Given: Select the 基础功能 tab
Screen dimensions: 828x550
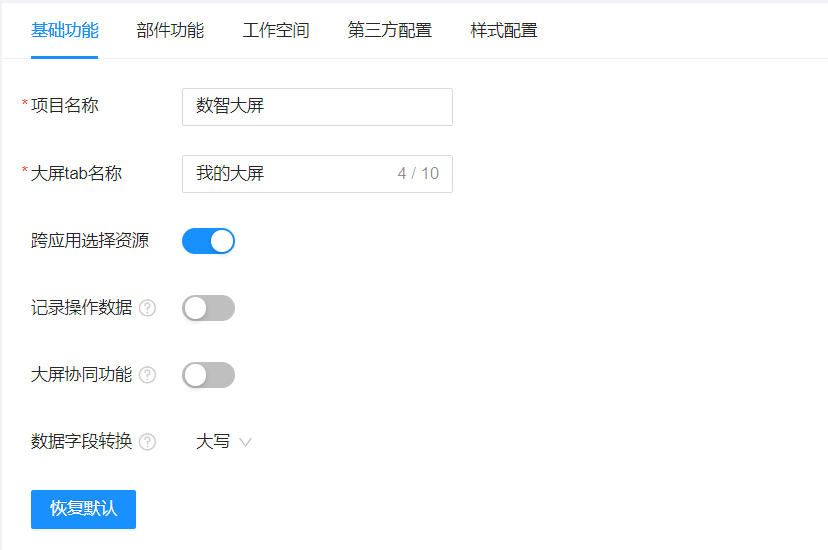Looking at the screenshot, I should point(65,31).
